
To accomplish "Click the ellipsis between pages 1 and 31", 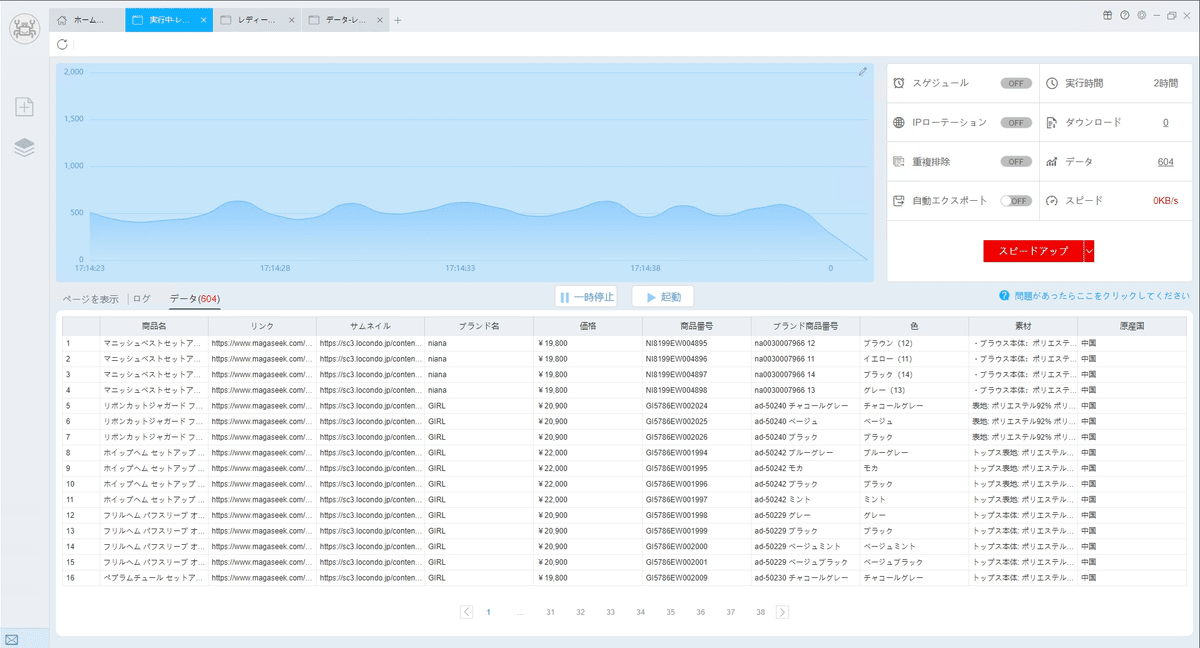I will coord(520,612).
